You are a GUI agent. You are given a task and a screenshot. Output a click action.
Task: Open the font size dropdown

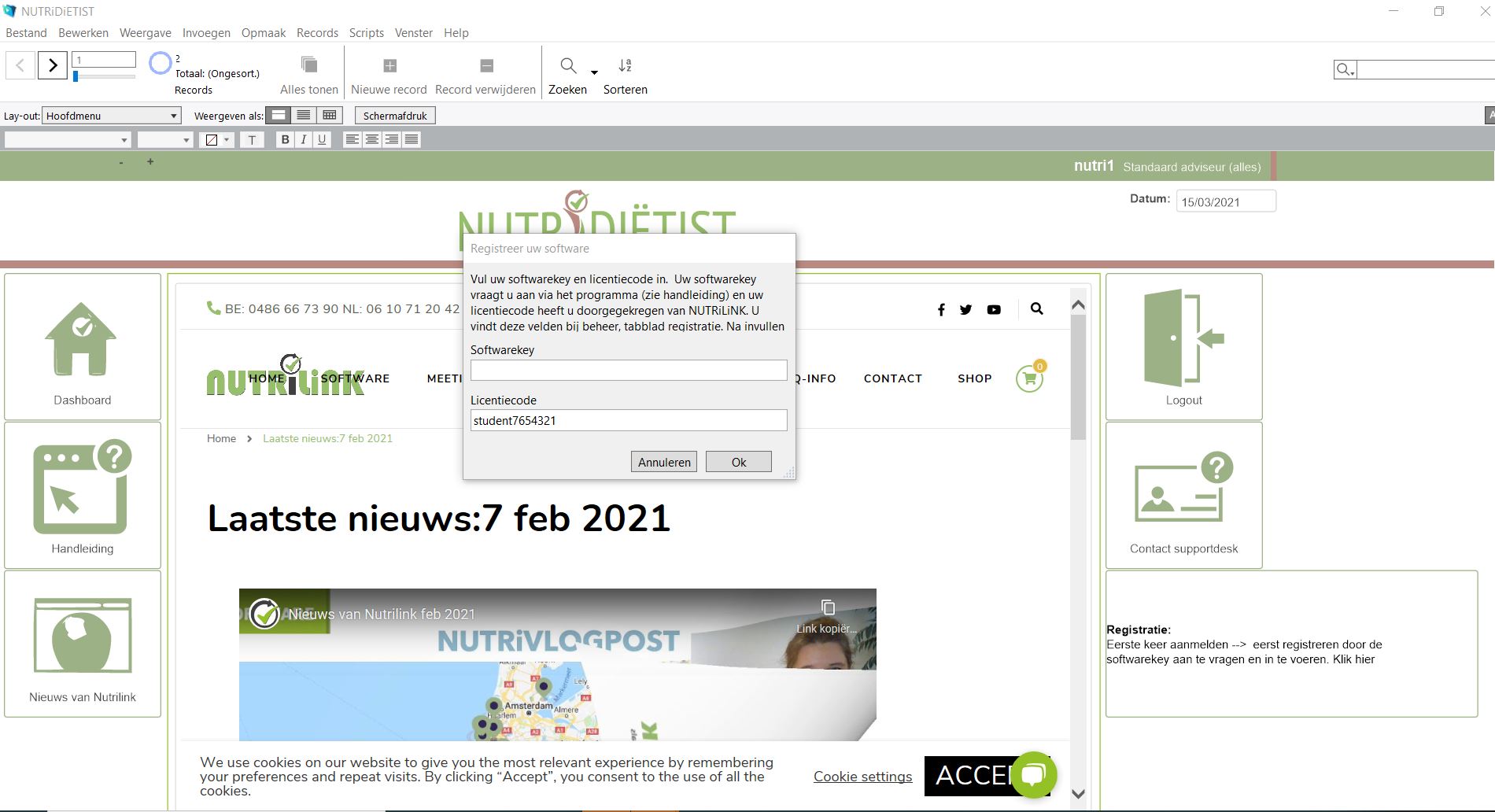165,140
